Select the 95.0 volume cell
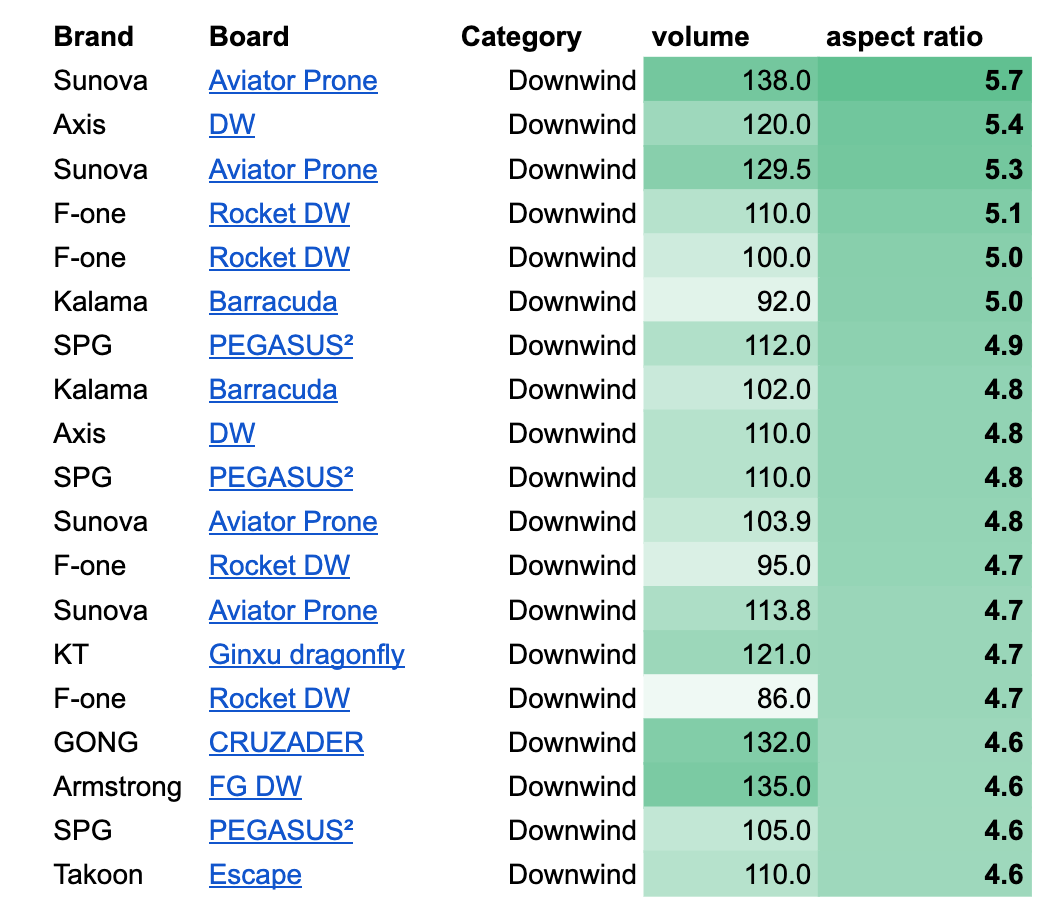The width and height of the screenshot is (1054, 910). coord(731,565)
